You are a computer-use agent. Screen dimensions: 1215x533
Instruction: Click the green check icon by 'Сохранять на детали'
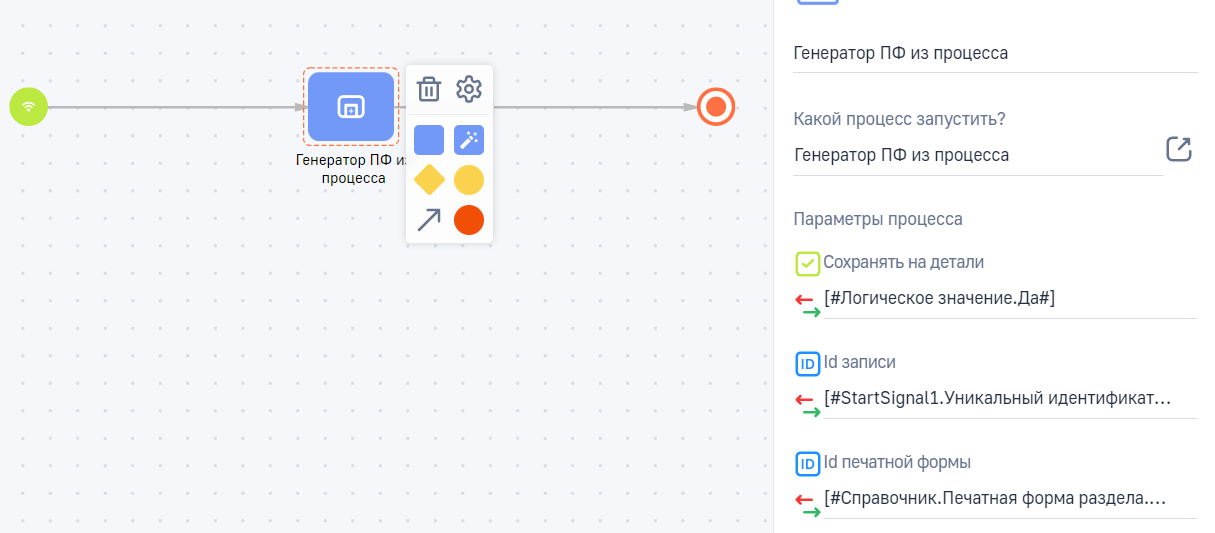(x=807, y=263)
